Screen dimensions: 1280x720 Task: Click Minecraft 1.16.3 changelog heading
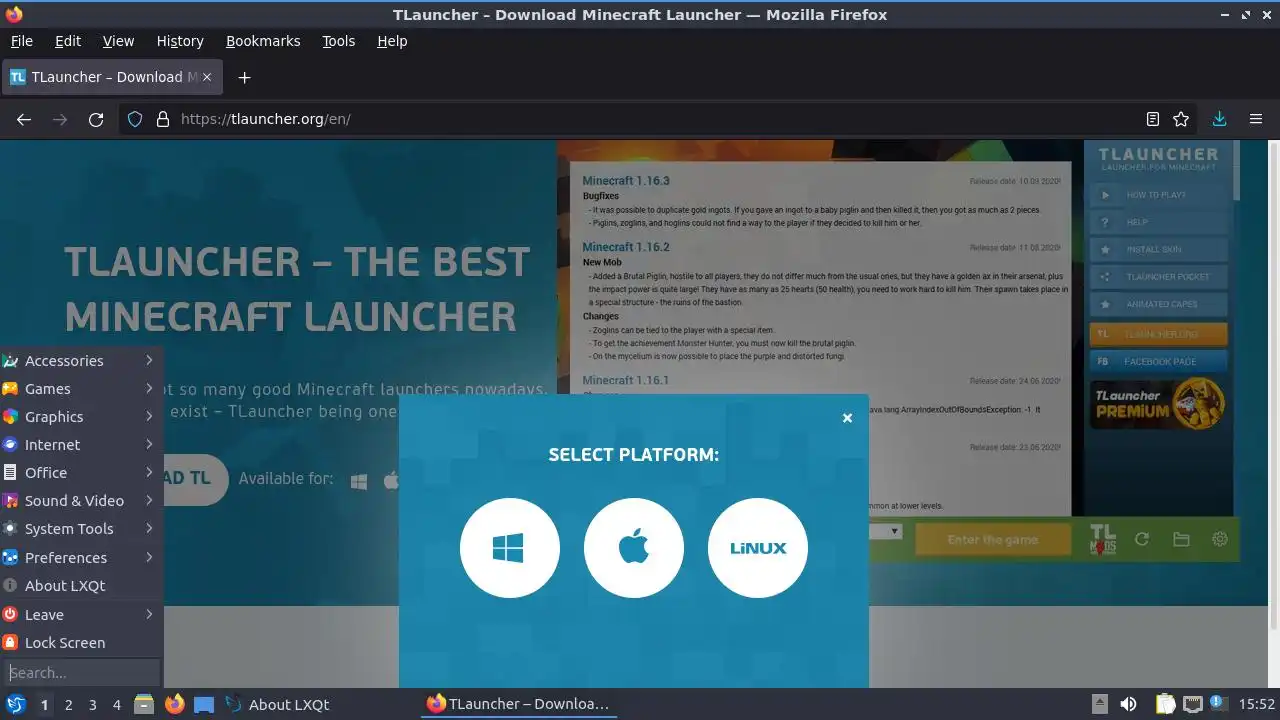(x=626, y=181)
